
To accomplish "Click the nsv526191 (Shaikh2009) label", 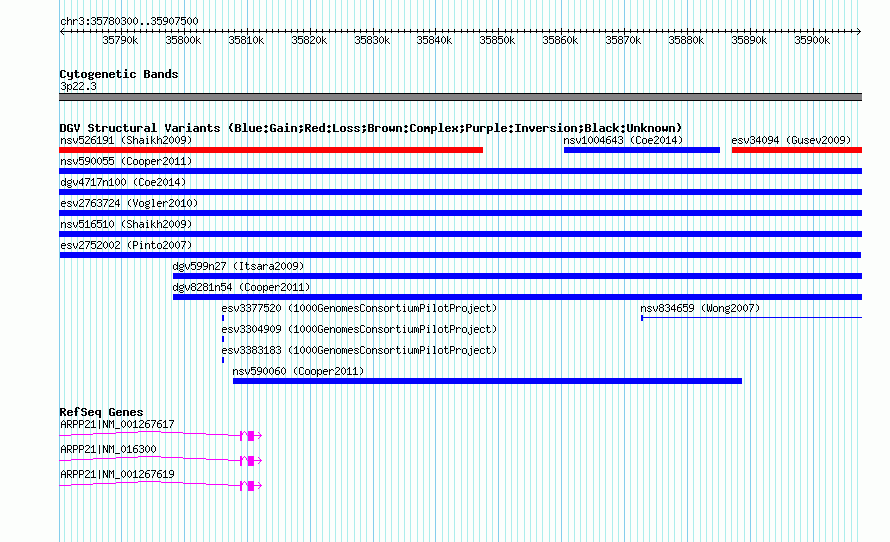I will (x=126, y=140).
